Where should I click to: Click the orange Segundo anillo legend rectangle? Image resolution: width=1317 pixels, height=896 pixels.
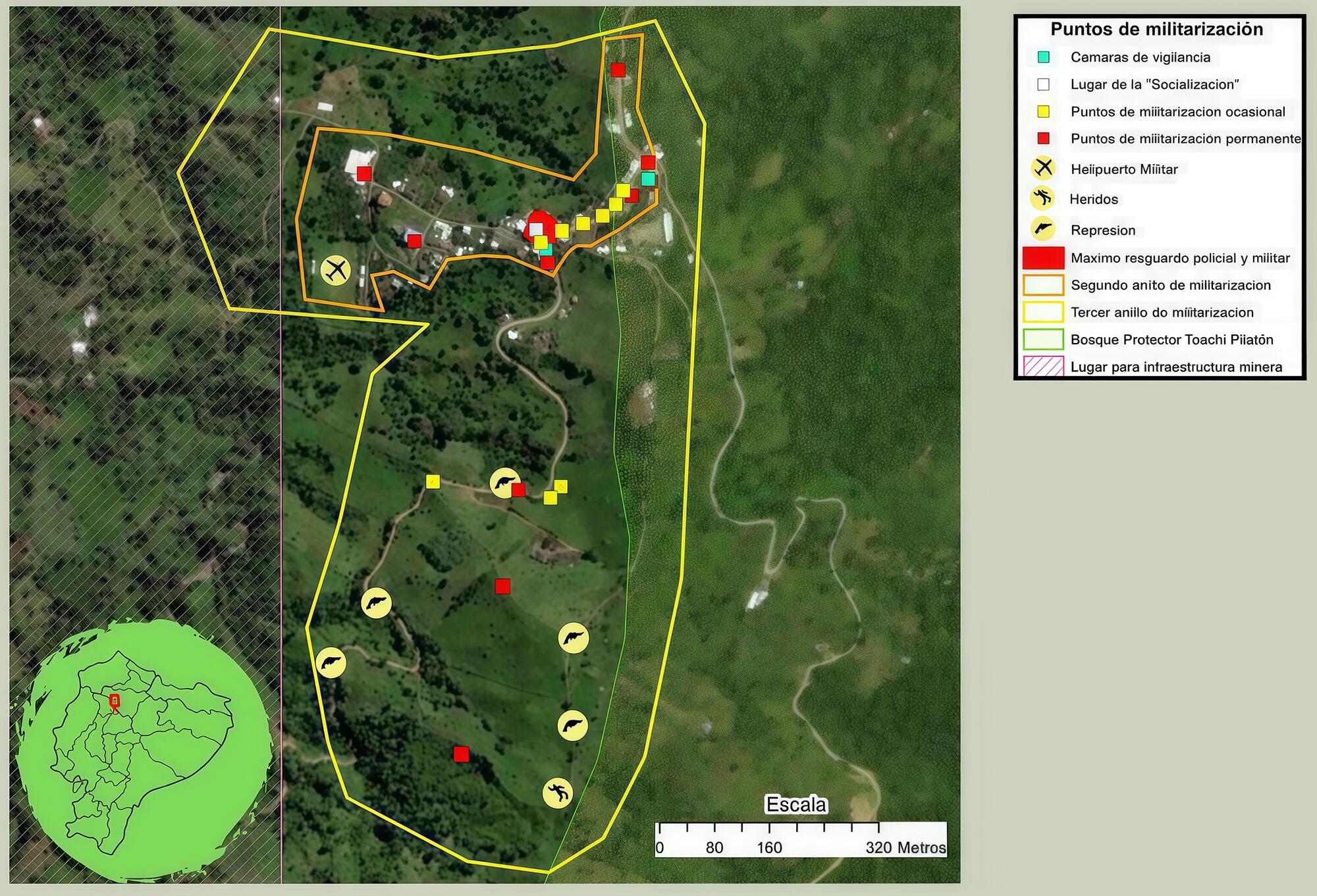[x=1043, y=285]
